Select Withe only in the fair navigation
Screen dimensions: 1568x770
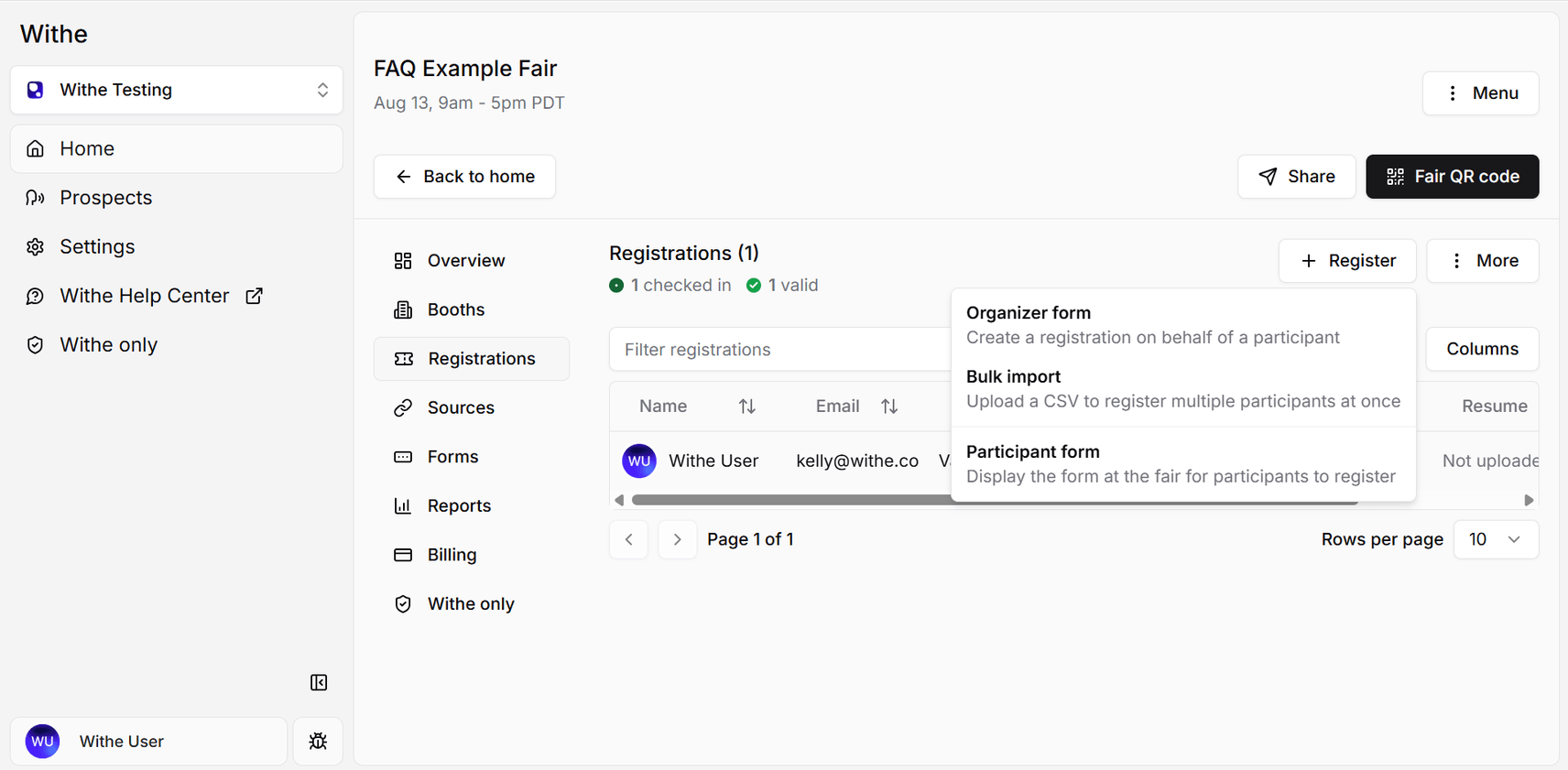472,603
